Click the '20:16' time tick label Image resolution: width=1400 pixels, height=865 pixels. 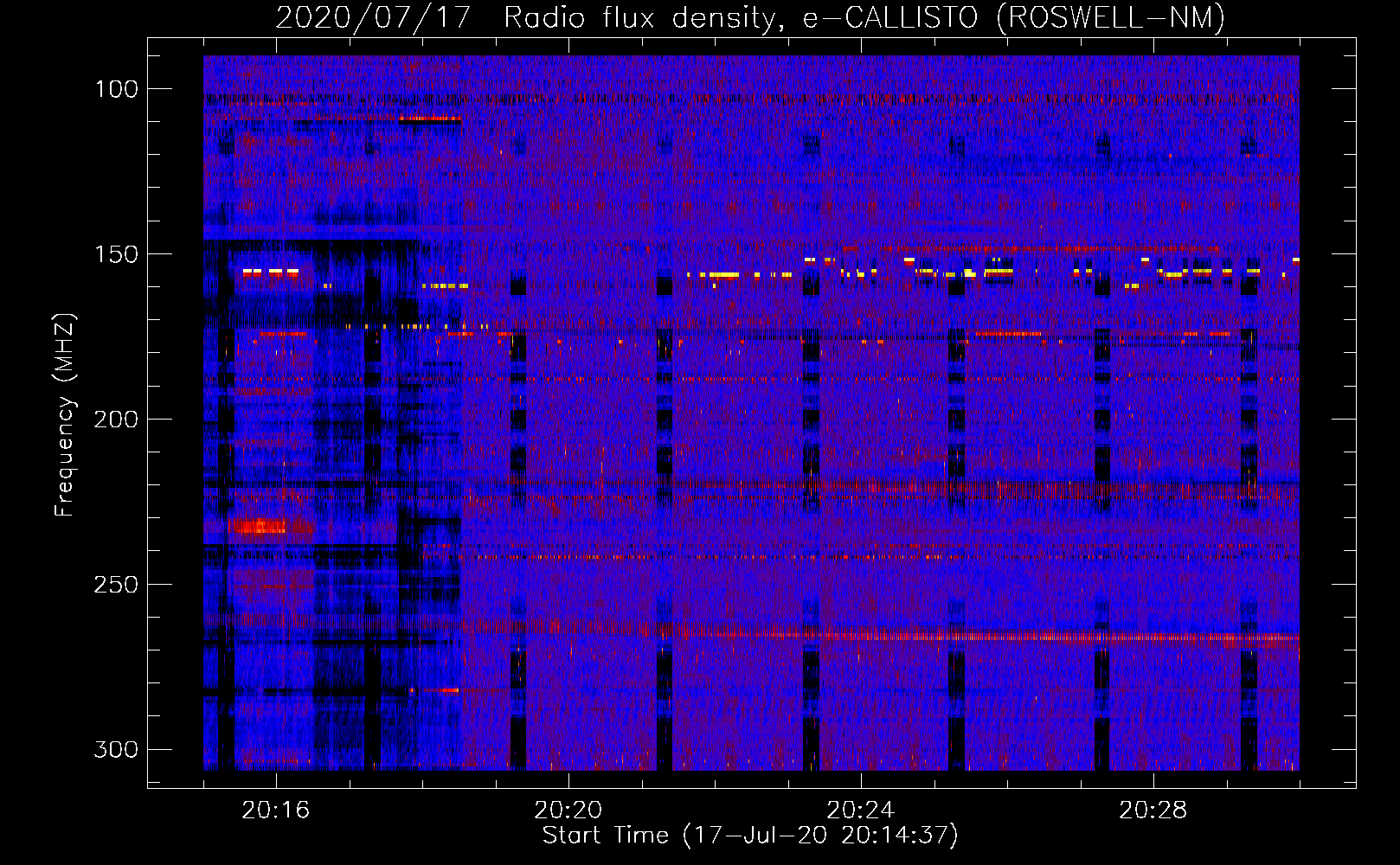[276, 811]
